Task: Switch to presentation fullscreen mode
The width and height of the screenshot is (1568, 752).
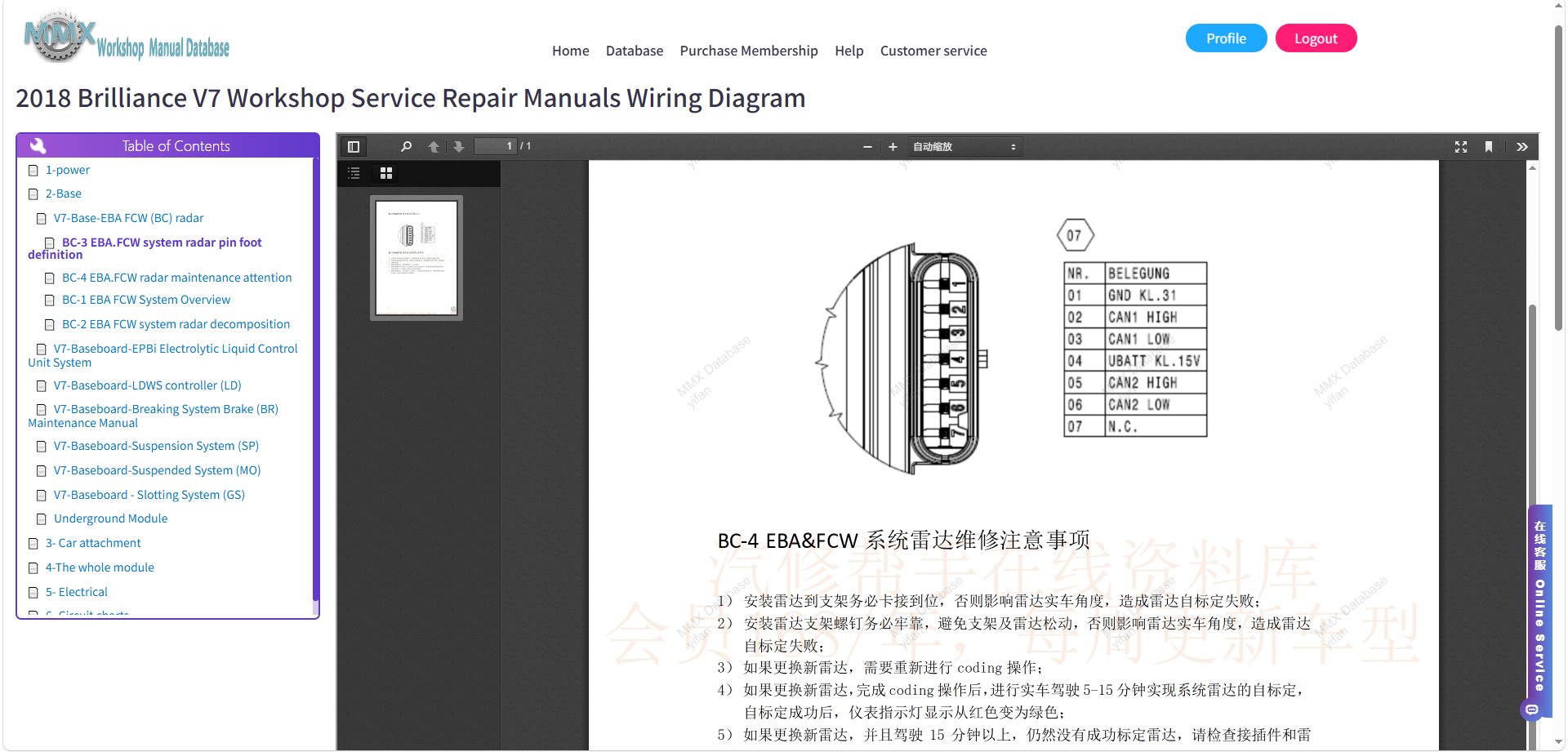Action: point(1461,147)
